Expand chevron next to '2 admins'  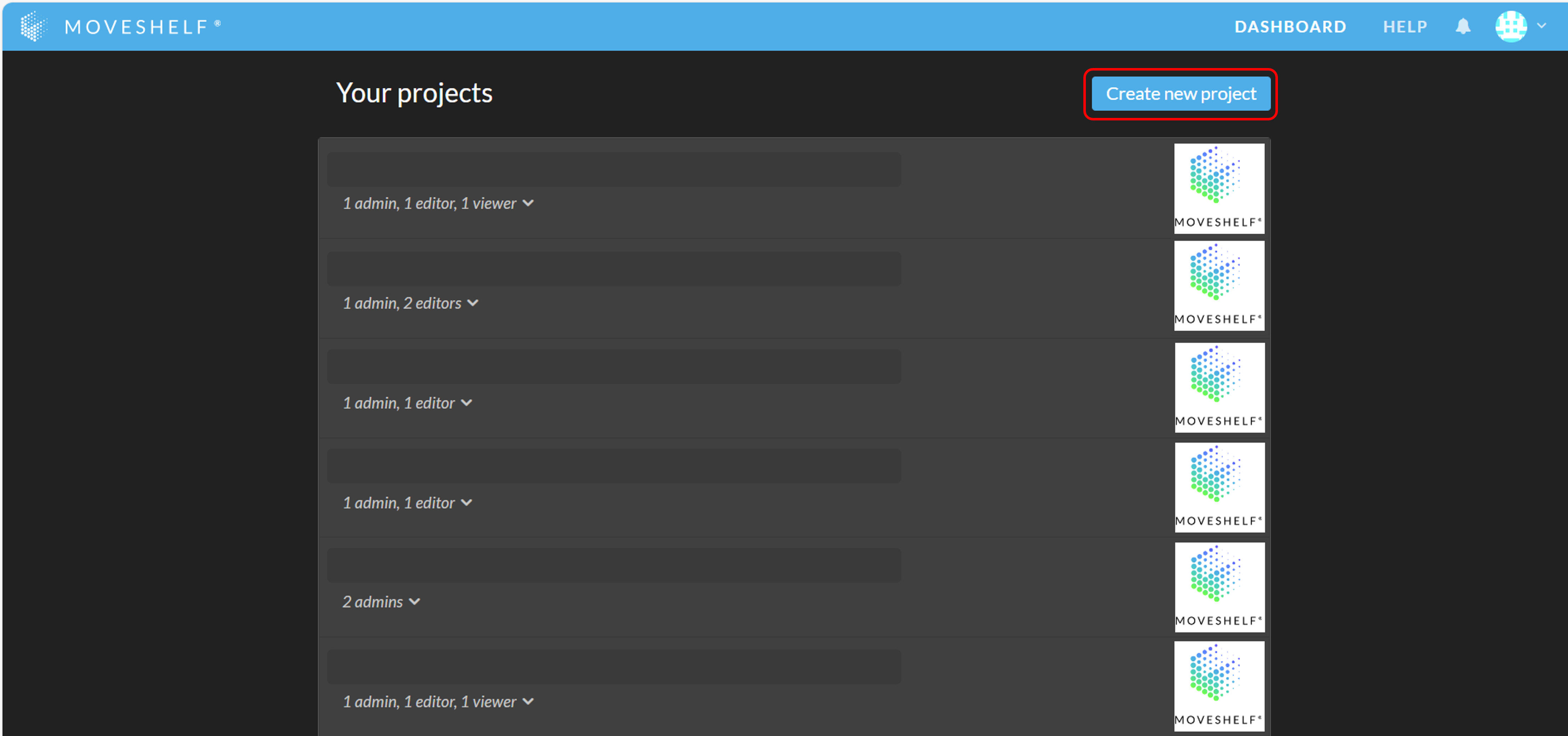coord(414,602)
